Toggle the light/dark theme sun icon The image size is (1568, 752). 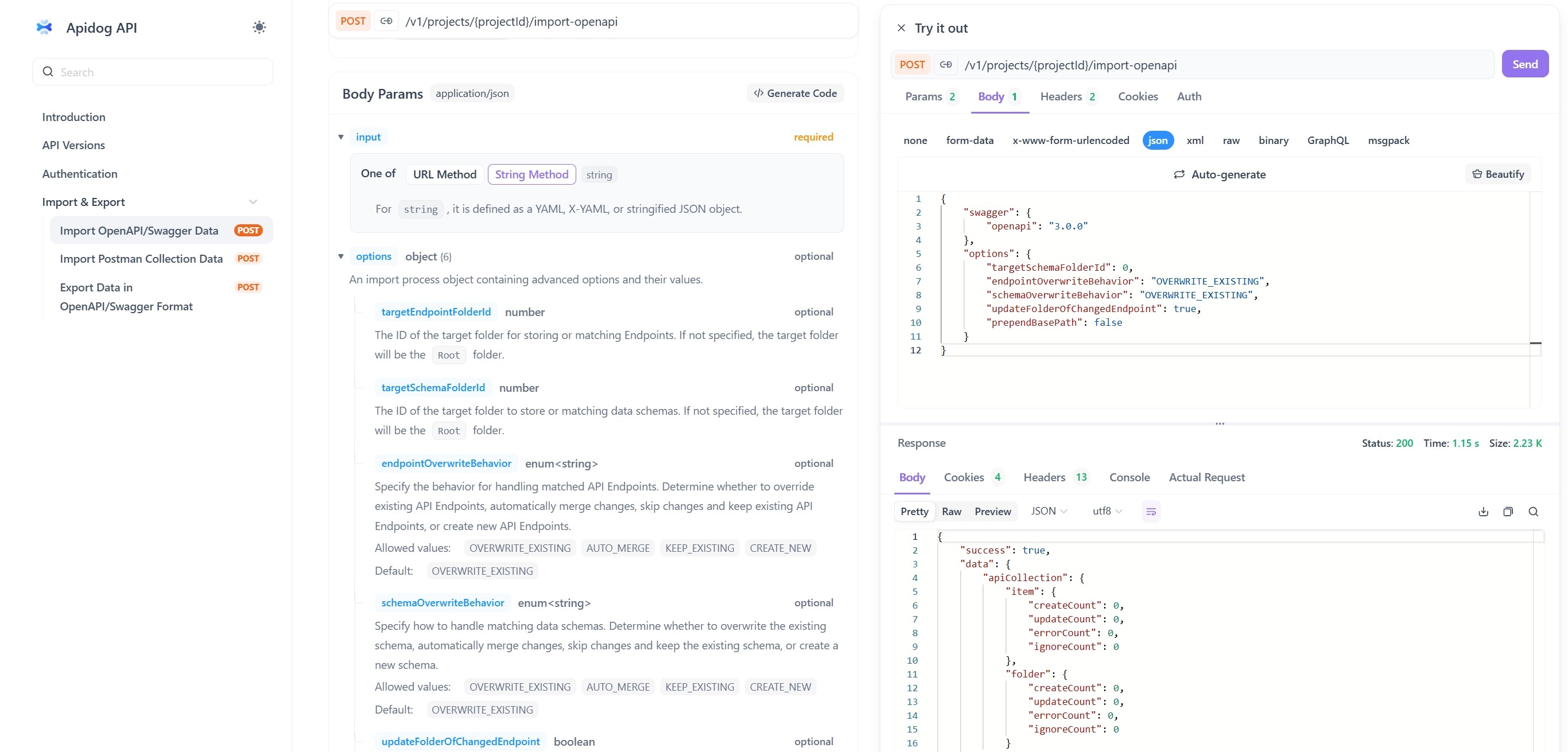click(x=259, y=28)
